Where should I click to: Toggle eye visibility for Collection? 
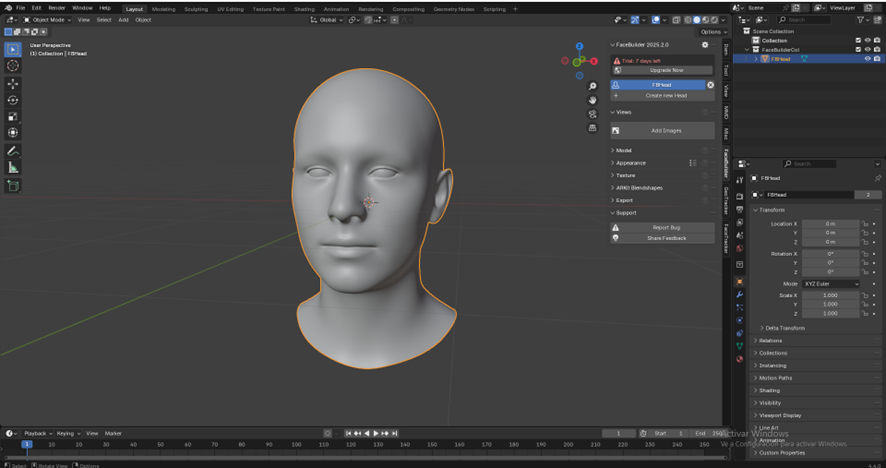click(867, 40)
